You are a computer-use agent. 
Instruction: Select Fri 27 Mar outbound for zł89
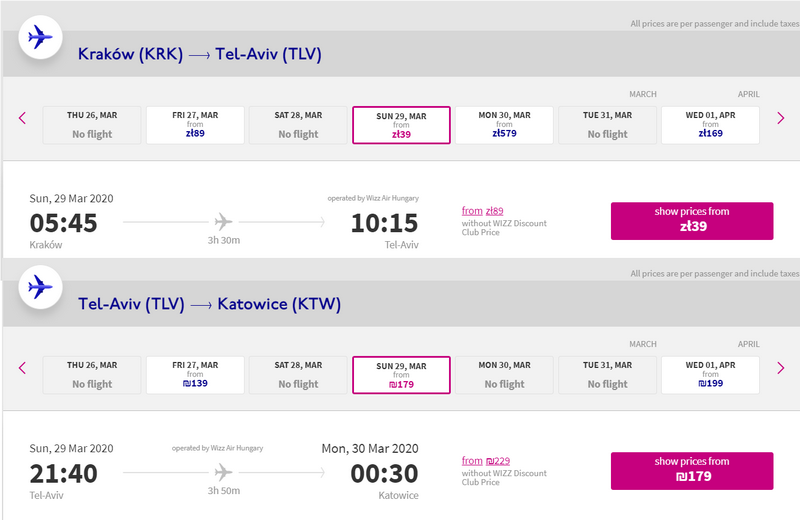(x=195, y=125)
